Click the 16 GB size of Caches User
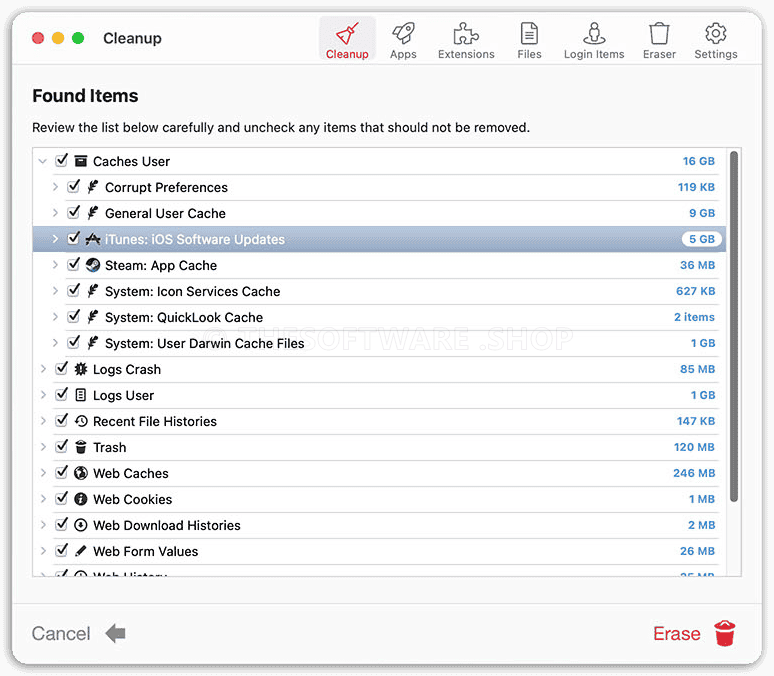Viewport: 774px width, 676px height. [698, 161]
